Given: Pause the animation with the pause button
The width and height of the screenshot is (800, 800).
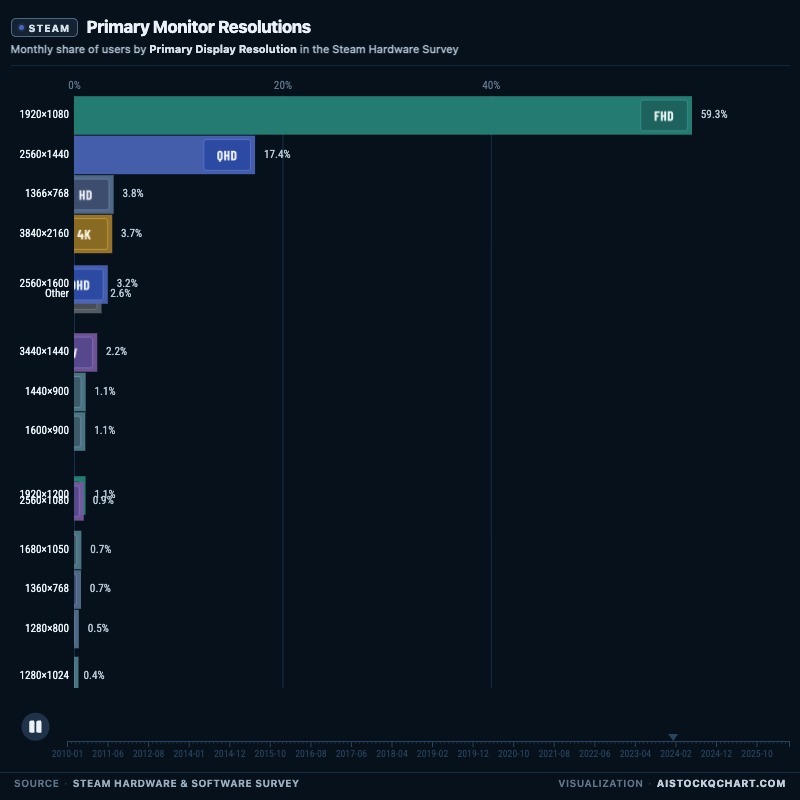Looking at the screenshot, I should pyautogui.click(x=35, y=726).
